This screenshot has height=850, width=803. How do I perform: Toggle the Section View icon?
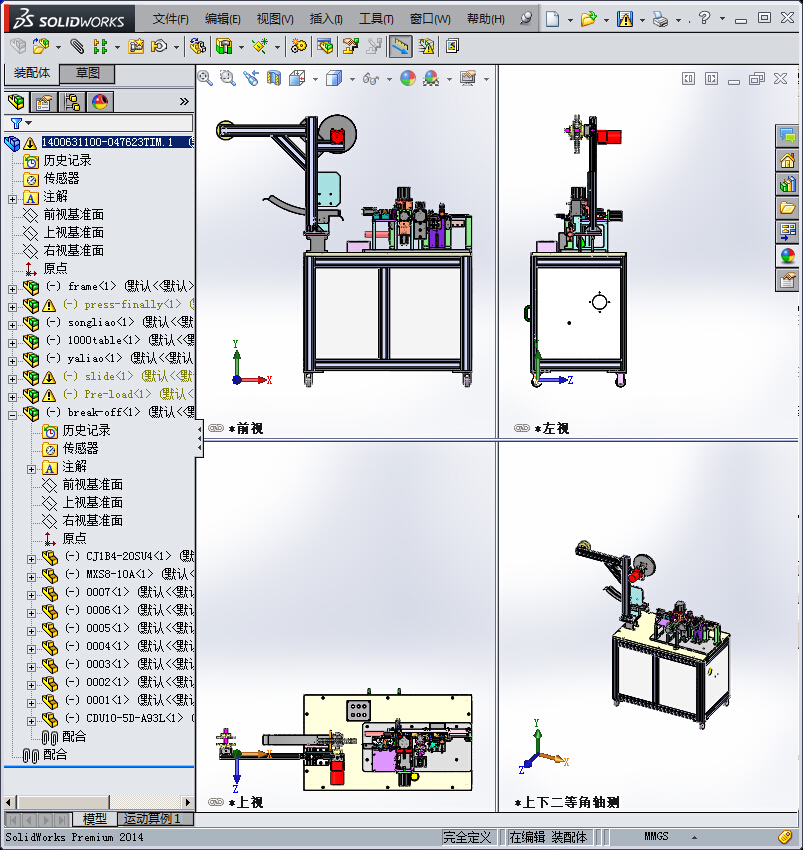point(274,78)
